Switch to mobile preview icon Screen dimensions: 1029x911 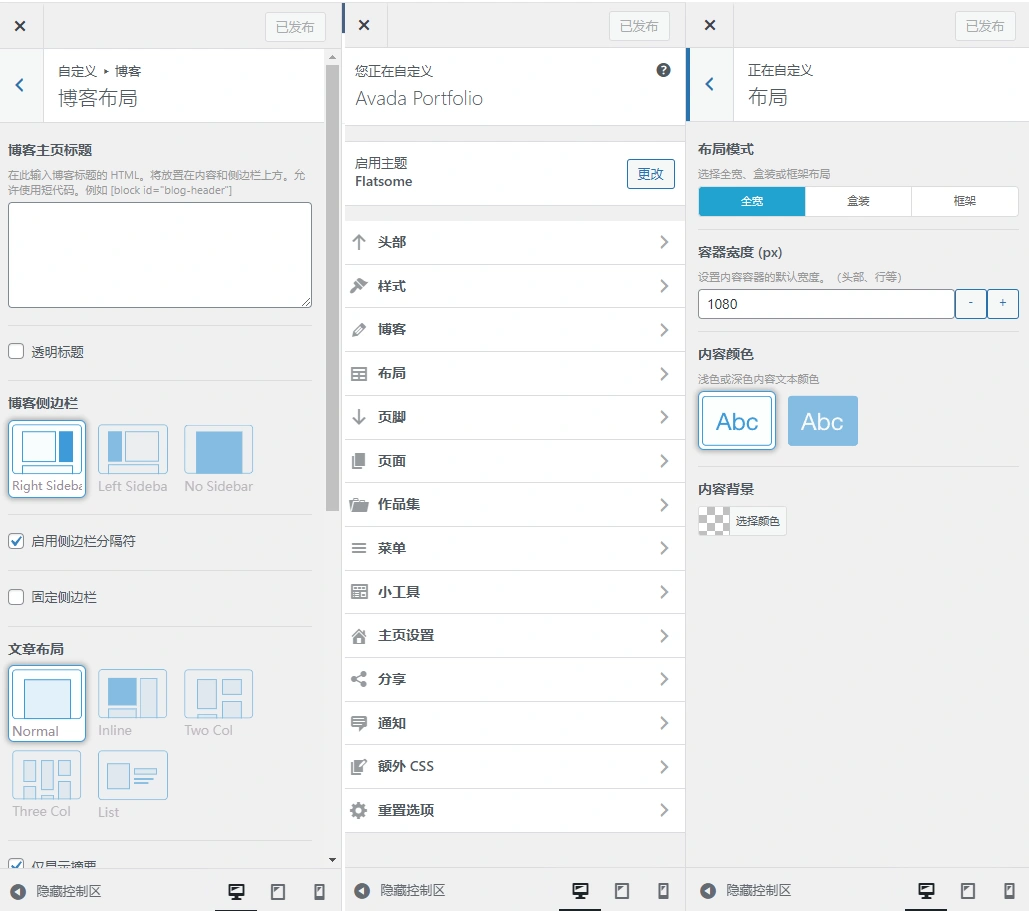(x=1009, y=890)
